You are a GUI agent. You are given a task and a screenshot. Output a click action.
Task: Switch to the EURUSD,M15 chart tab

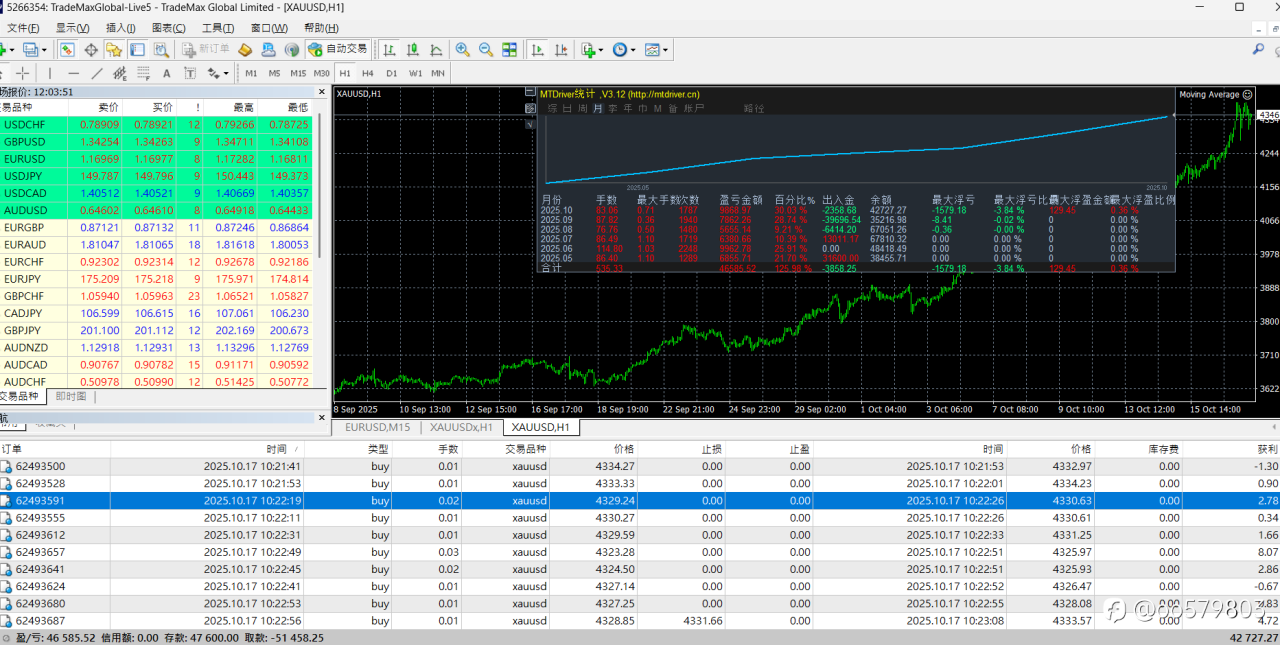(x=377, y=427)
